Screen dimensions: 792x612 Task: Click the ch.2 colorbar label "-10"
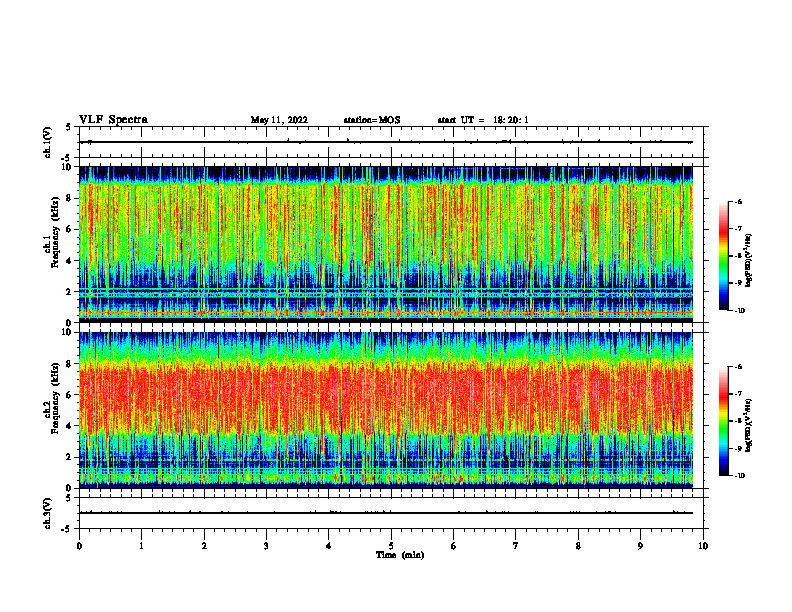739,476
